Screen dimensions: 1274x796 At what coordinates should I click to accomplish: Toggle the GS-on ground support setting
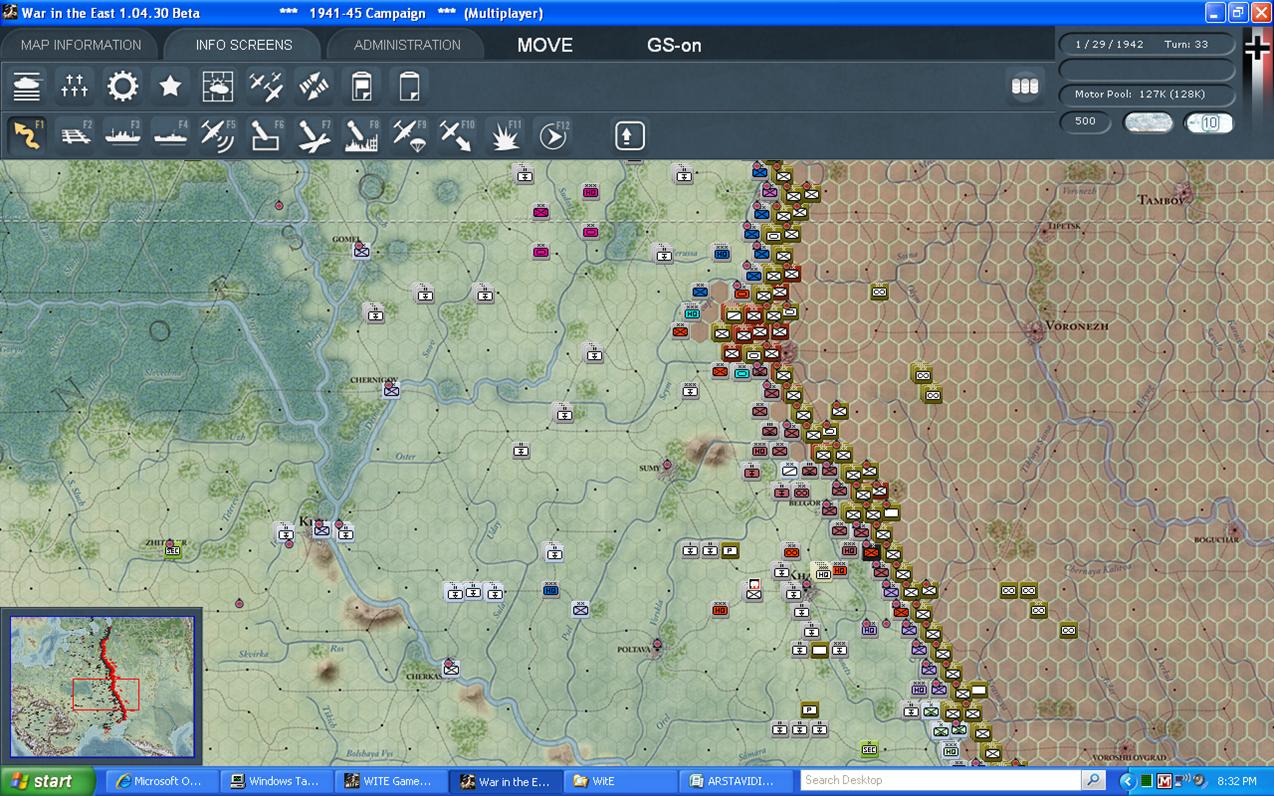point(674,45)
